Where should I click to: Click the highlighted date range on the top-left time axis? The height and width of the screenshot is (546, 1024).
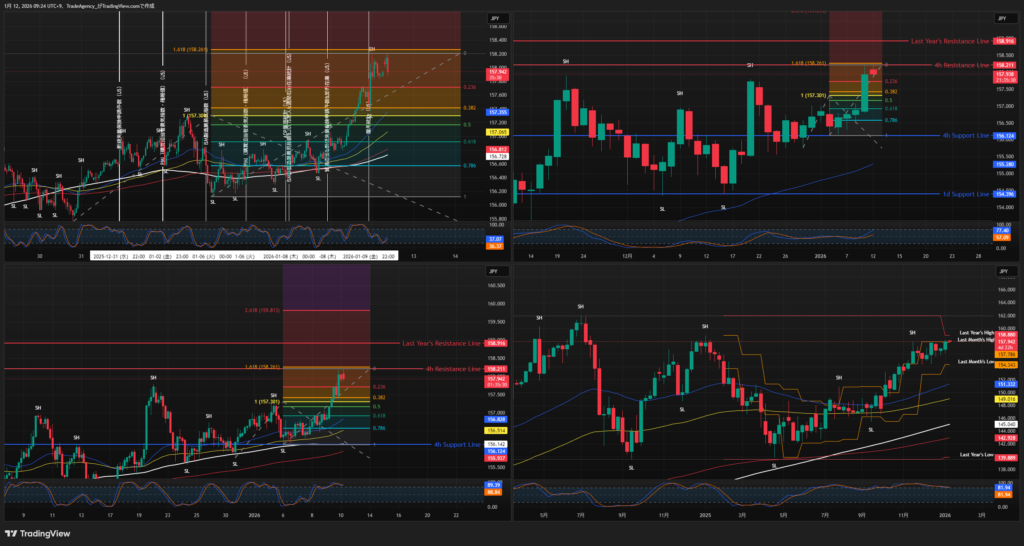click(240, 256)
